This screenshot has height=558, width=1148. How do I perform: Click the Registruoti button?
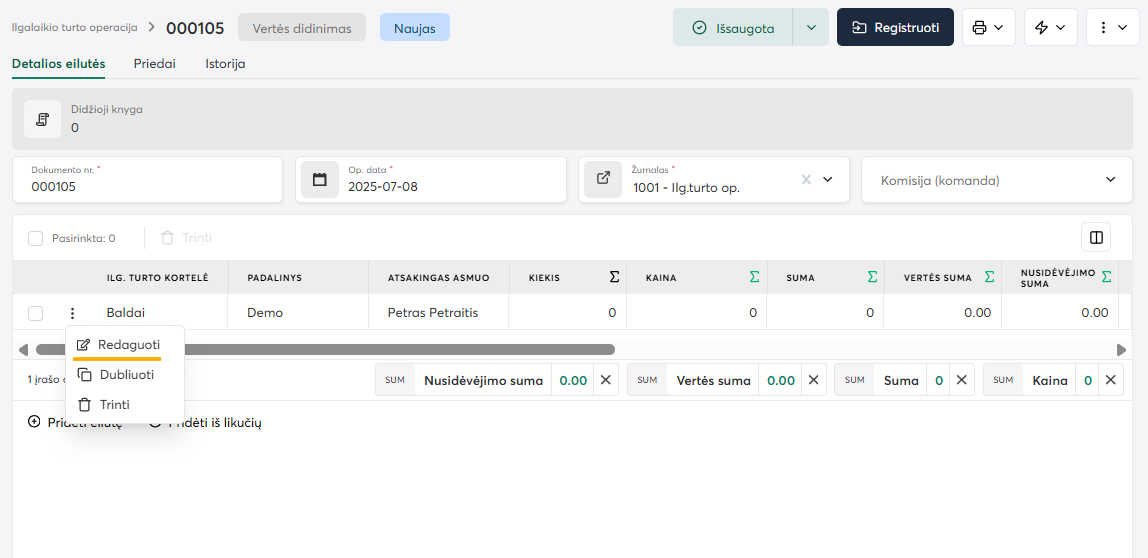coord(895,28)
